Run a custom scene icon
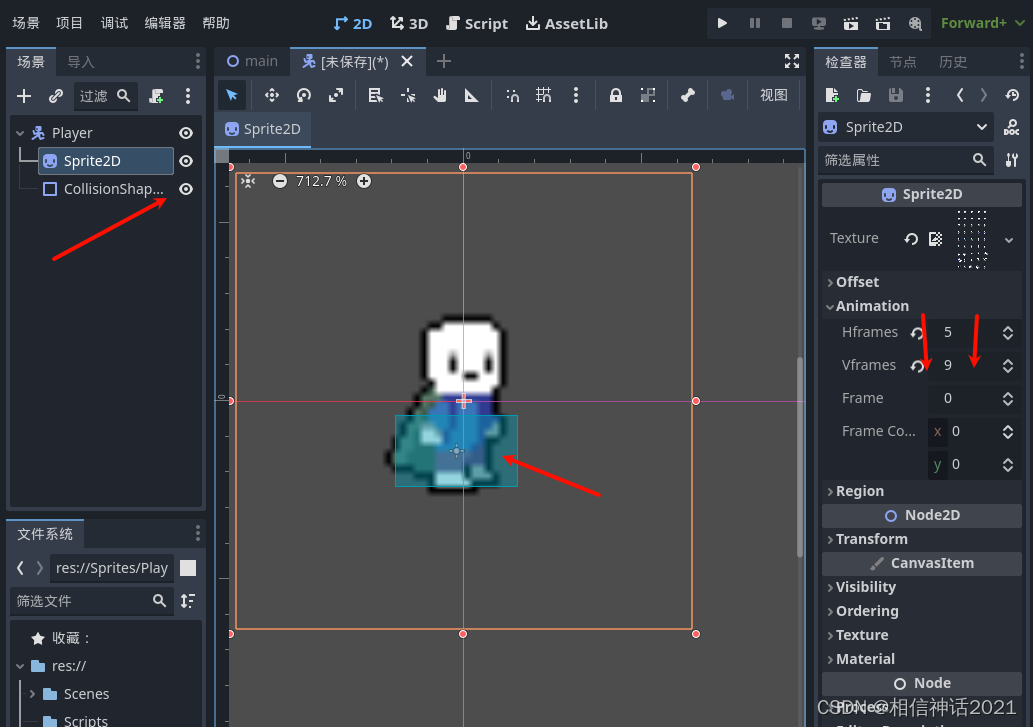1033x727 pixels. [883, 23]
